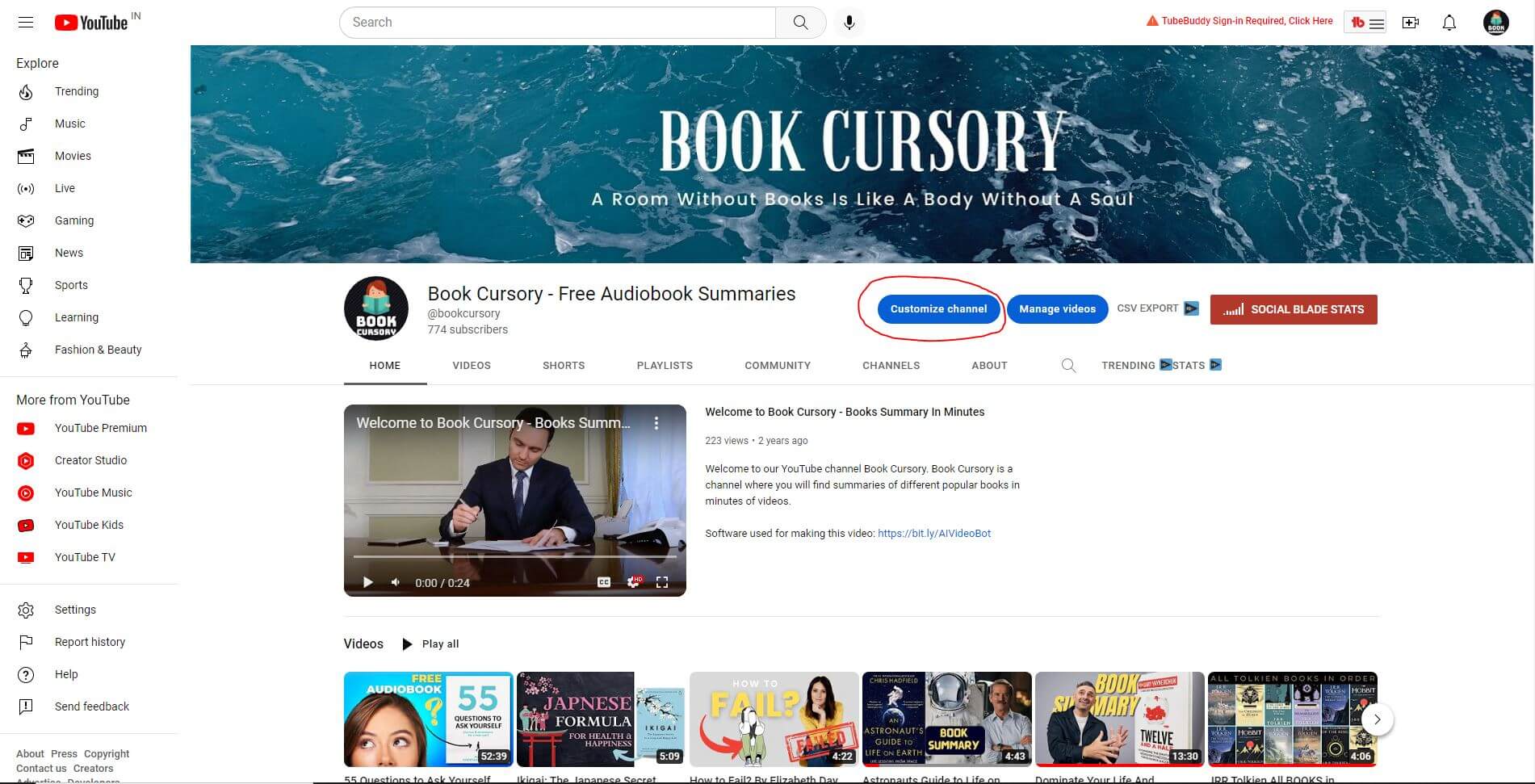Open YouTube Kids
This screenshot has height=784, width=1535.
[89, 525]
